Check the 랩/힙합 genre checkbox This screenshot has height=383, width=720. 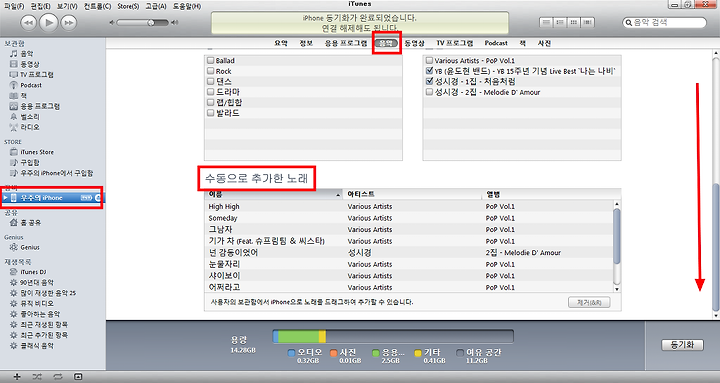[x=210, y=102]
